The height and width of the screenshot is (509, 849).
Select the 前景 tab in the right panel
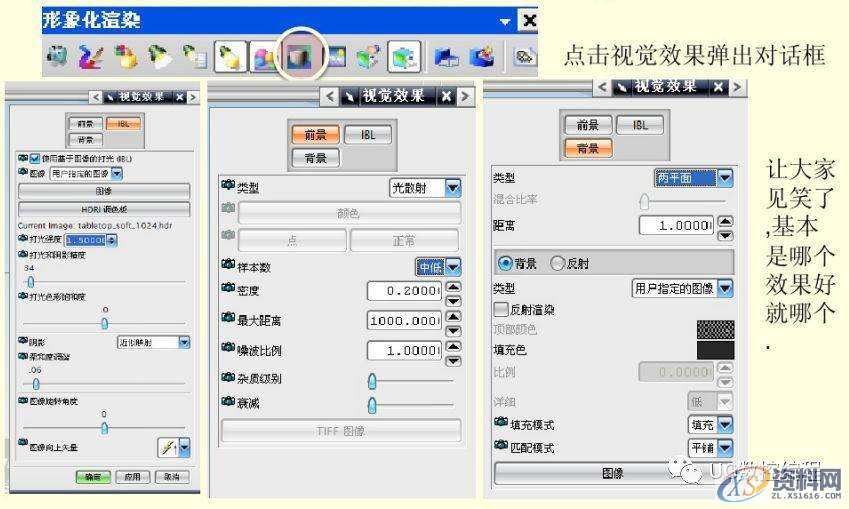pyautogui.click(x=588, y=125)
